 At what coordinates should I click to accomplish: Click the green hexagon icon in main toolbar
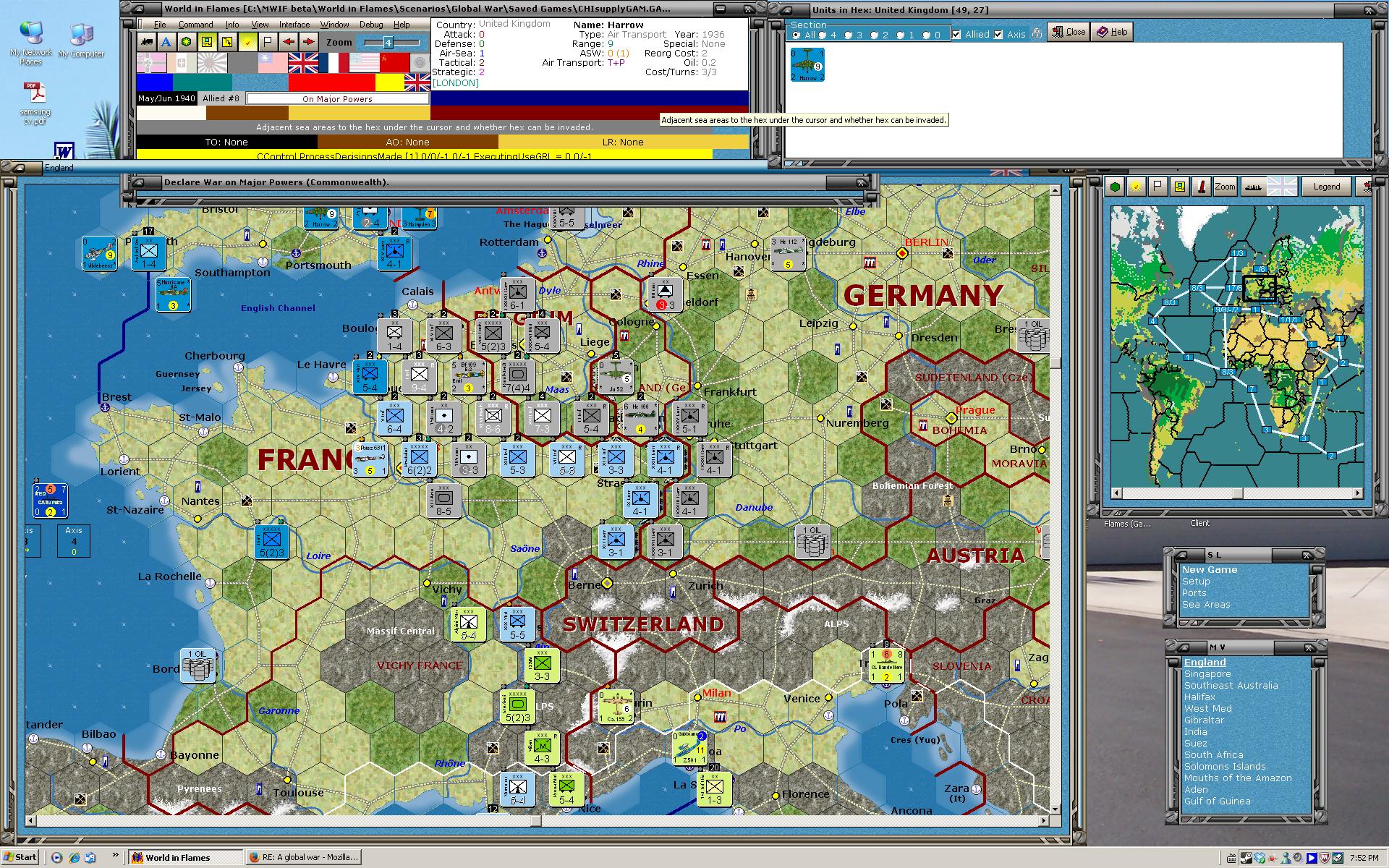(187, 42)
